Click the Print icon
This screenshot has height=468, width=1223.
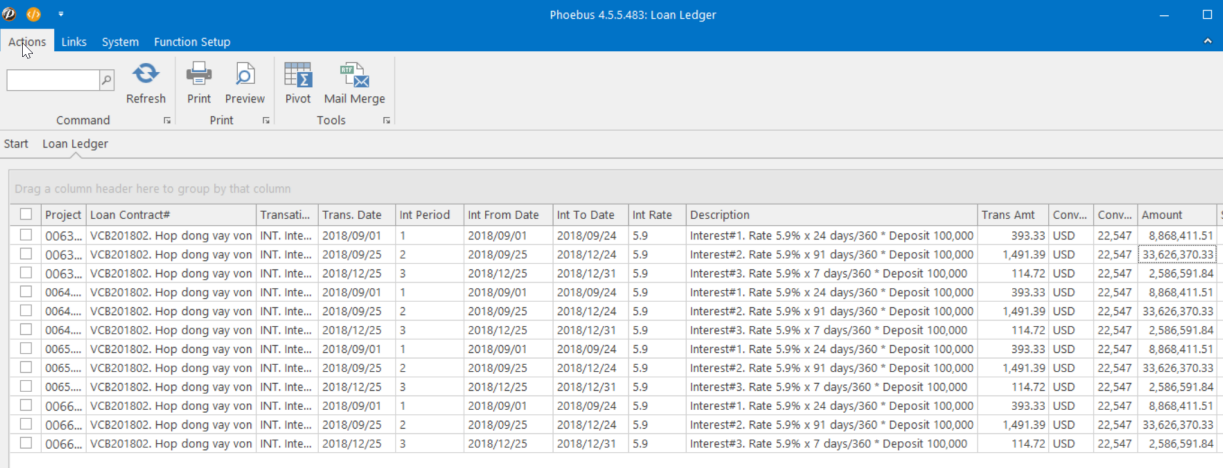click(x=199, y=75)
